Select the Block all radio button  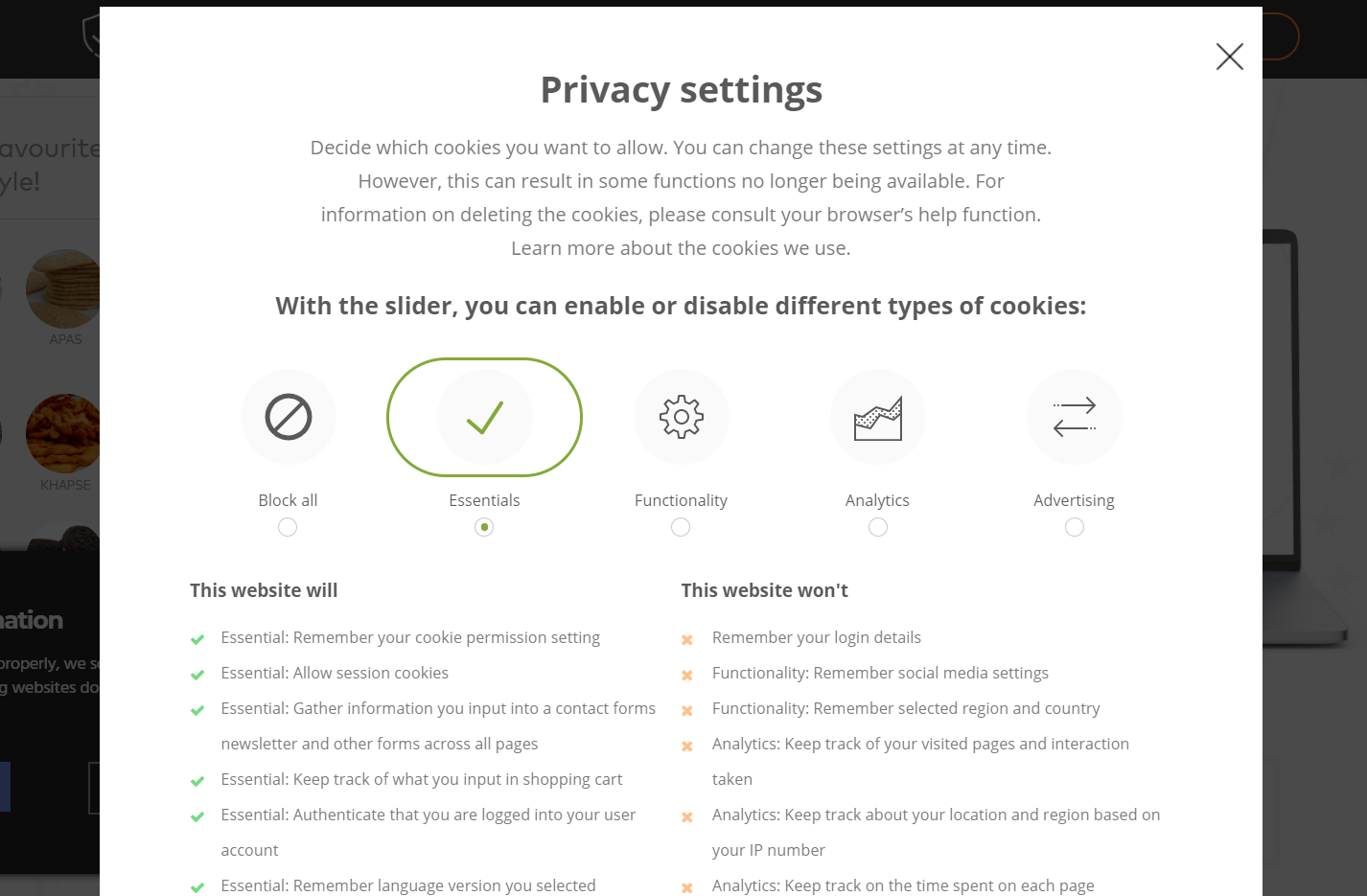coord(288,527)
